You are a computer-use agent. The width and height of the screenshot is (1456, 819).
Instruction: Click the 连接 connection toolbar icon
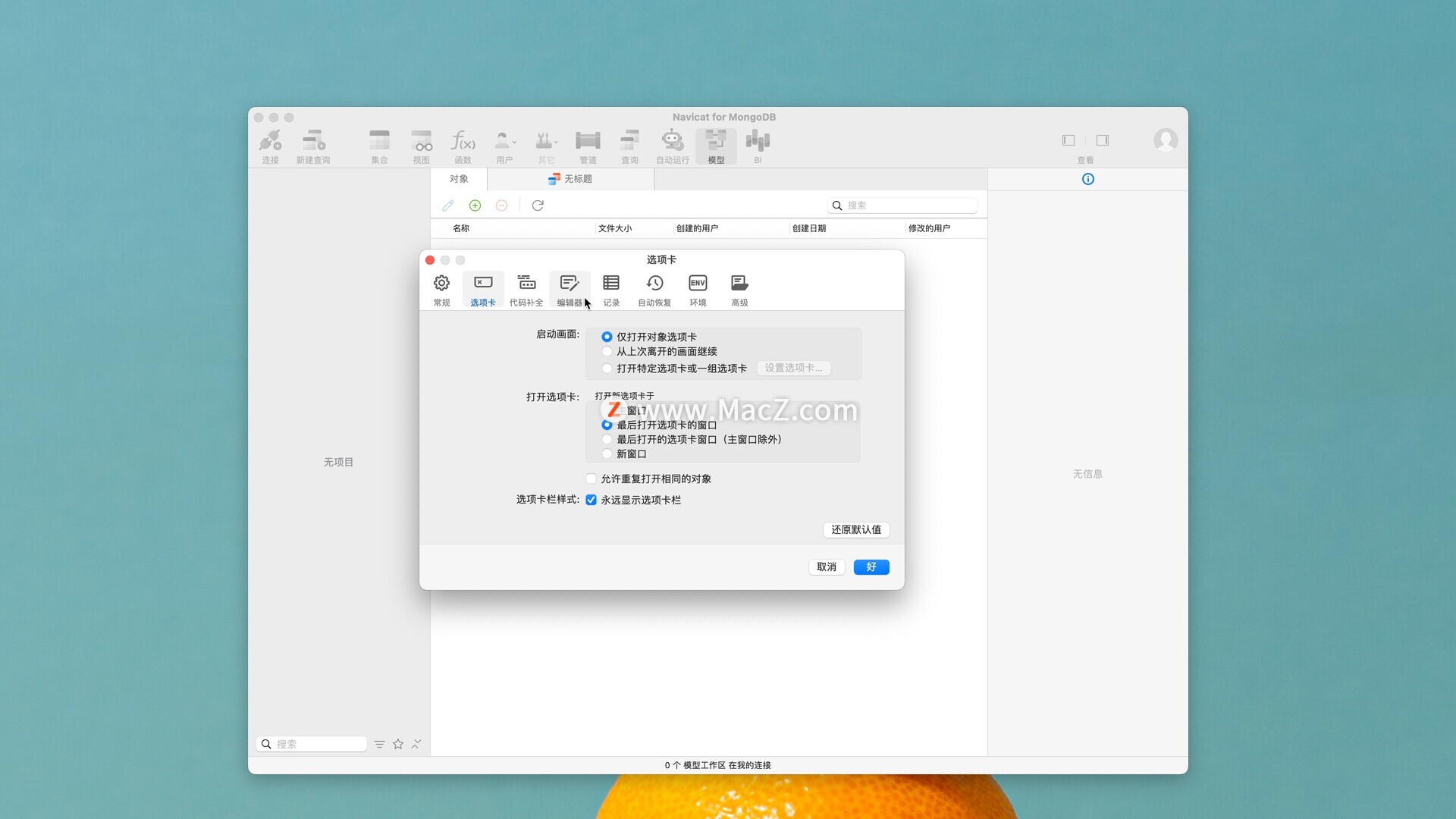(271, 146)
